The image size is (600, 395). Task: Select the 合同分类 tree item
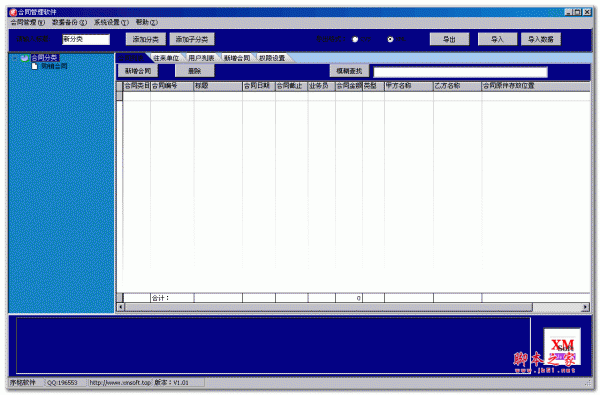click(x=44, y=58)
